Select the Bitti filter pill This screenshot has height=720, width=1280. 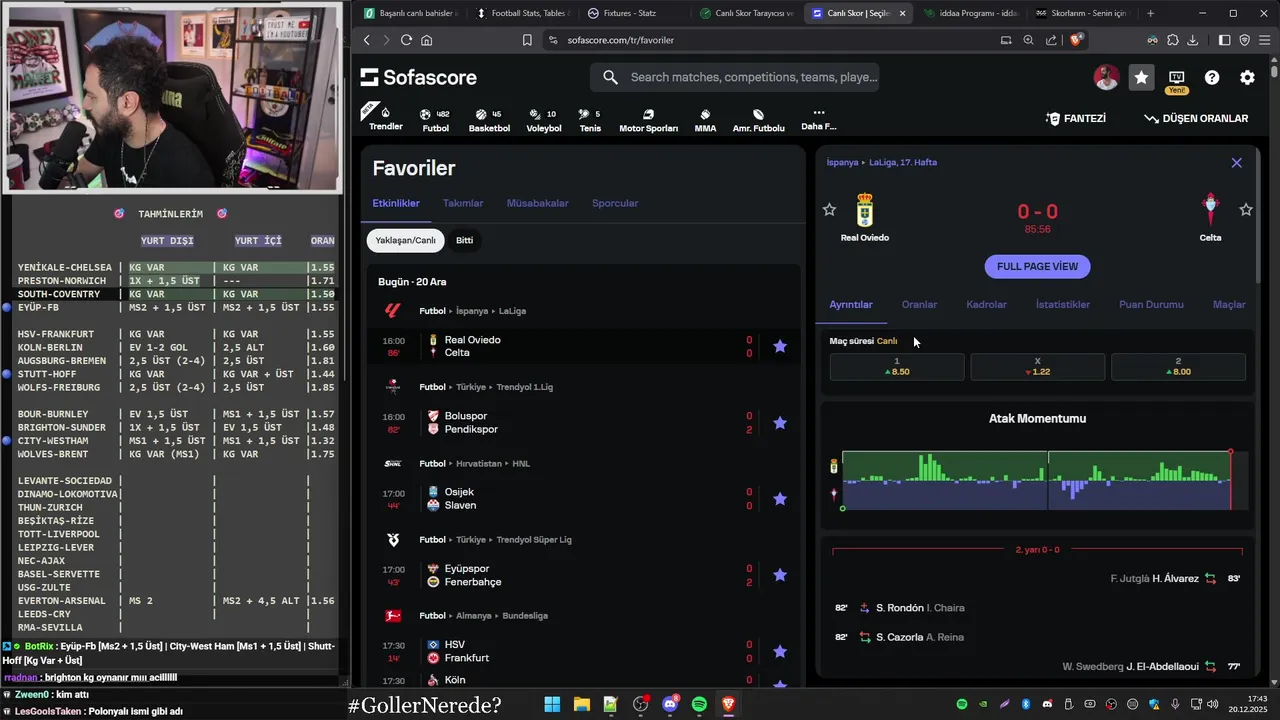click(464, 241)
